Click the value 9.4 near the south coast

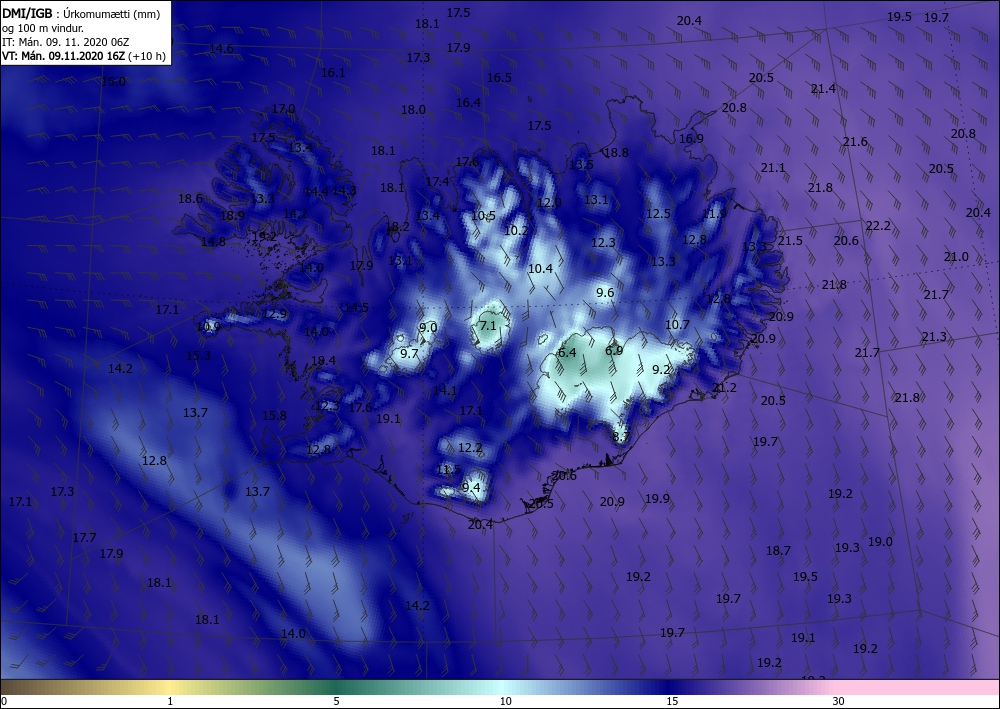pyautogui.click(x=471, y=488)
